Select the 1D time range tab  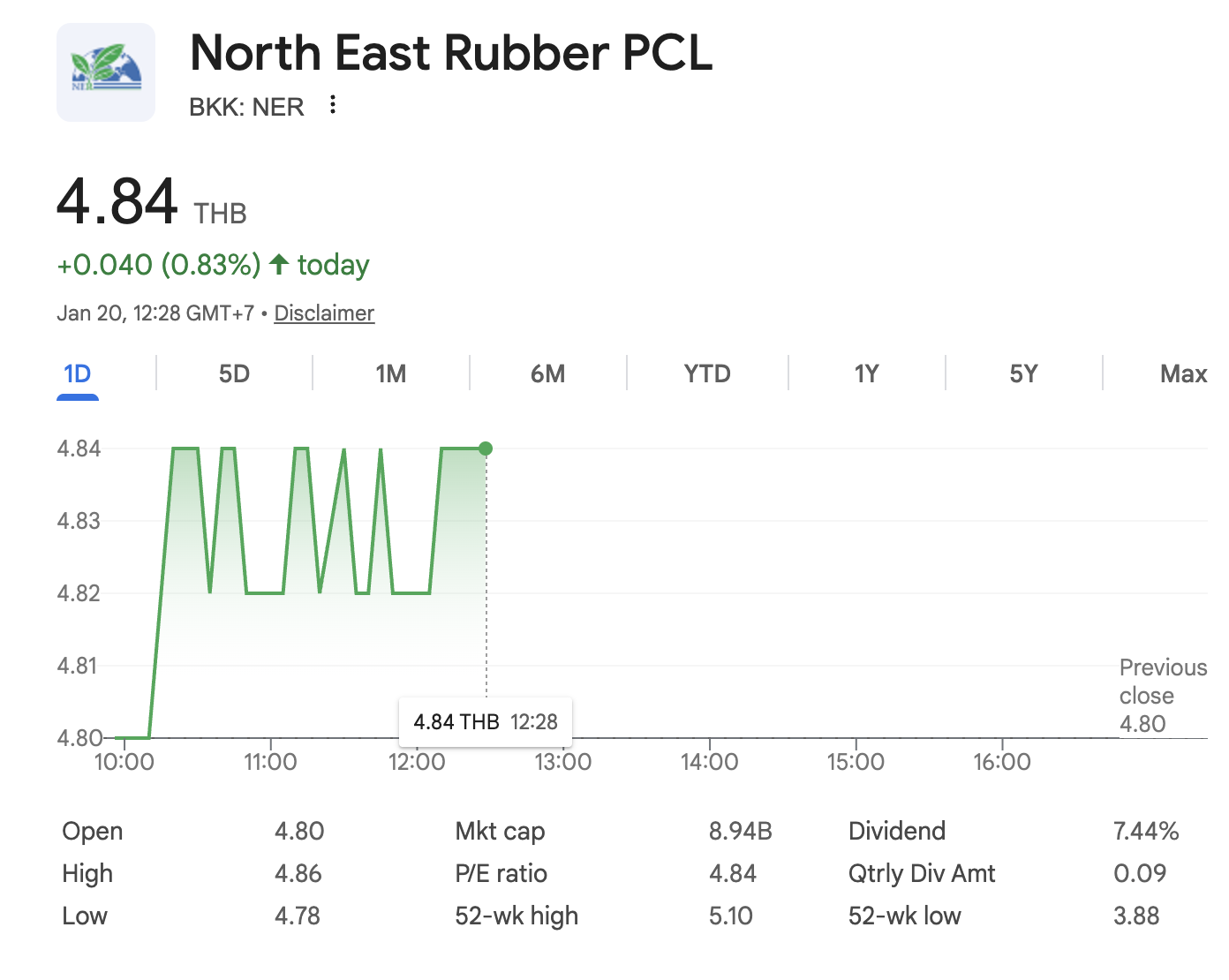(x=78, y=373)
